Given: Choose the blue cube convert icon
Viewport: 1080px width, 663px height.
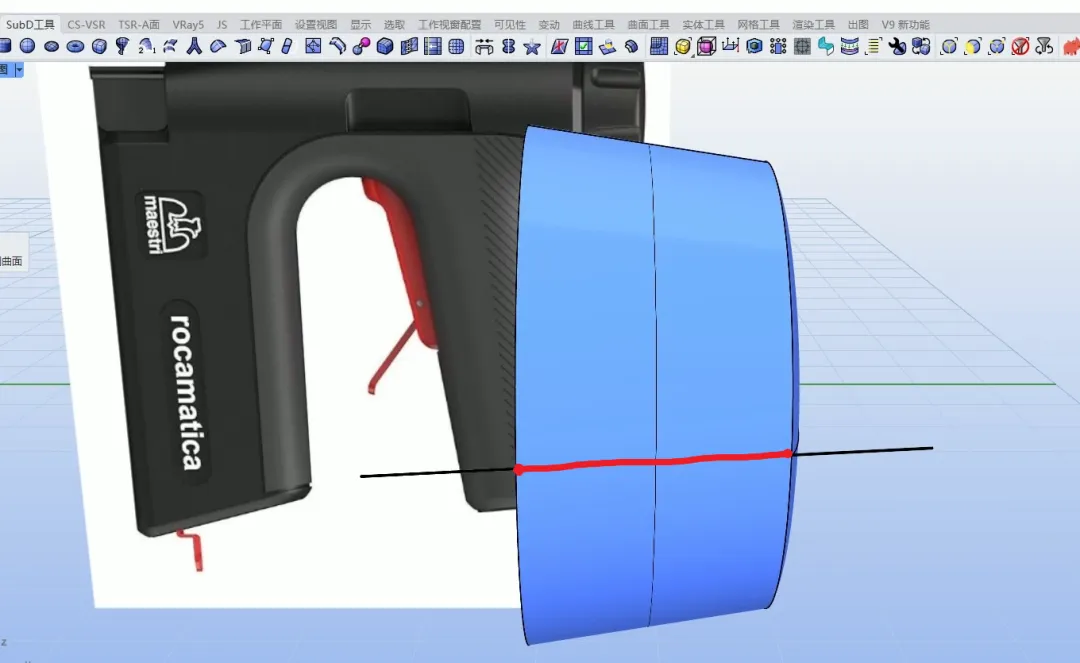Looking at the screenshot, I should pyautogui.click(x=385, y=46).
